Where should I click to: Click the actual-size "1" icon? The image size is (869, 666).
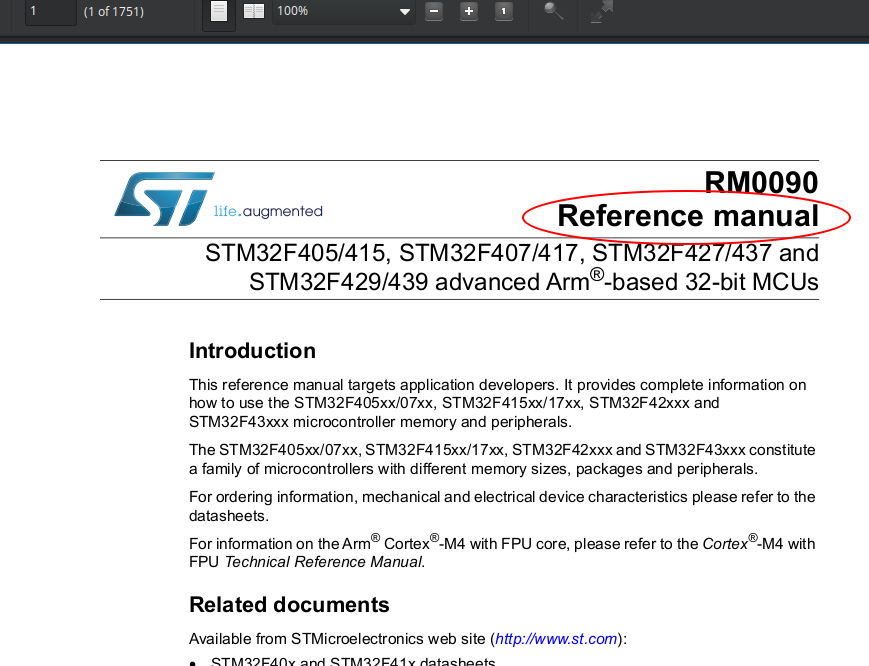pyautogui.click(x=504, y=11)
